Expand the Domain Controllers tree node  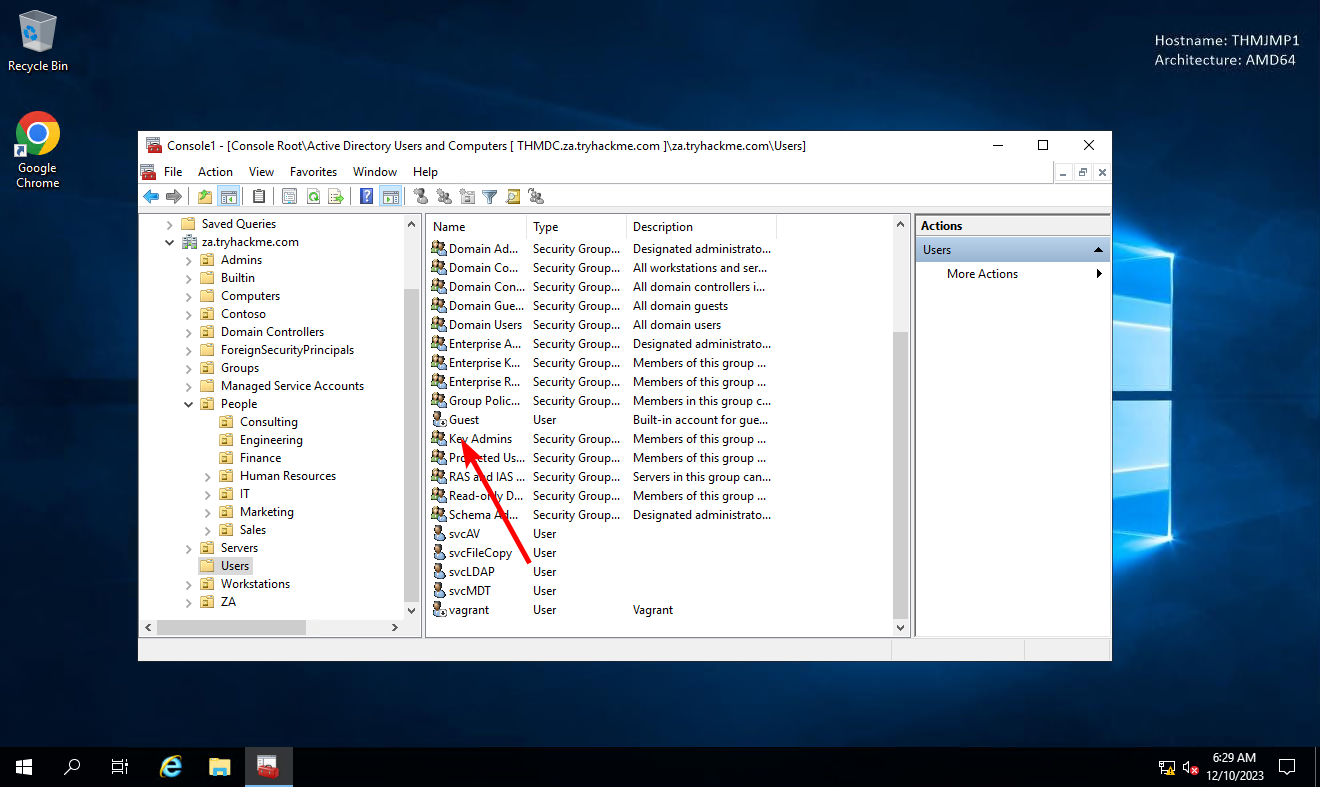[188, 332]
